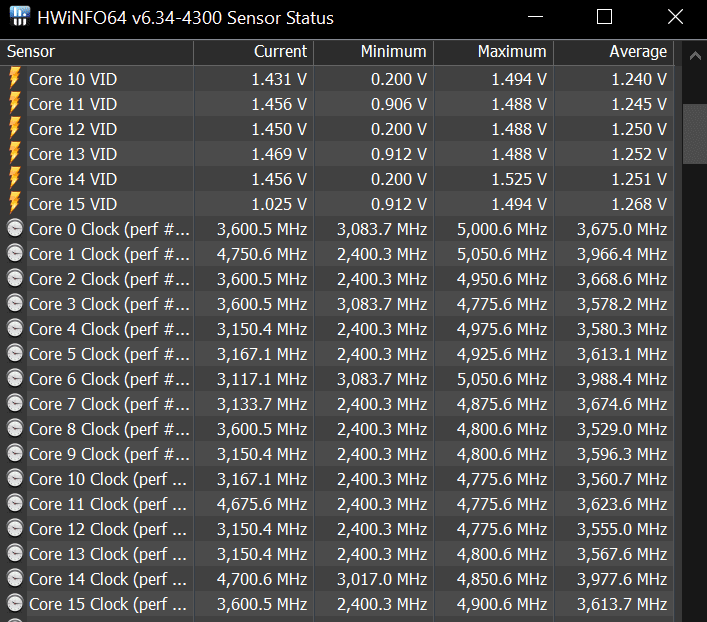Click the Current column header
This screenshot has height=622, width=707.
(x=280, y=52)
